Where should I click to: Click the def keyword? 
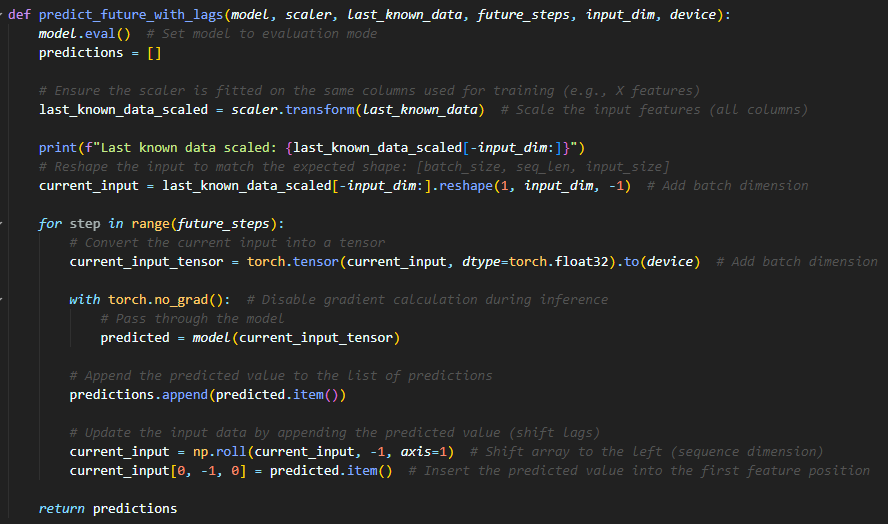point(19,15)
